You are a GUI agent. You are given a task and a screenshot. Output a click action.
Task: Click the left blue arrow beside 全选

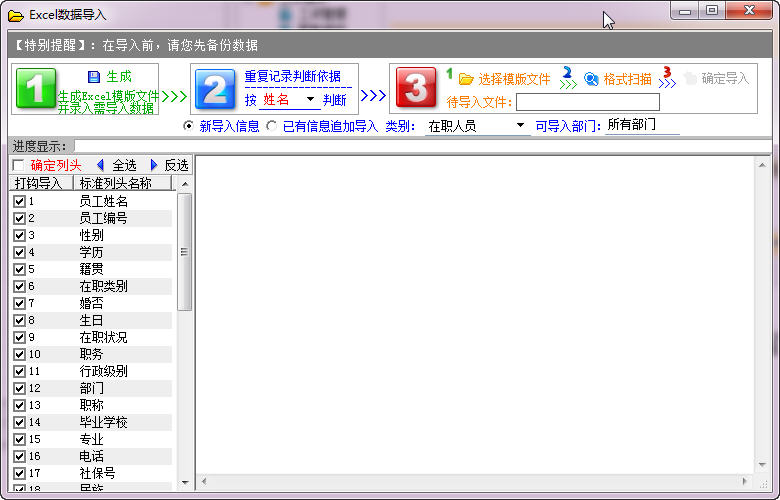100,165
